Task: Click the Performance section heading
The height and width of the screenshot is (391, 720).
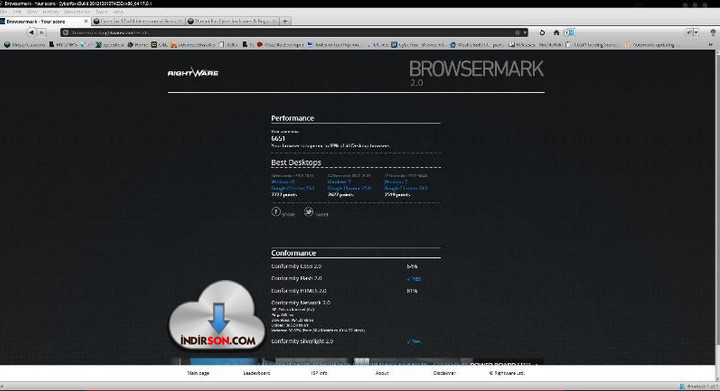Action: (292, 118)
